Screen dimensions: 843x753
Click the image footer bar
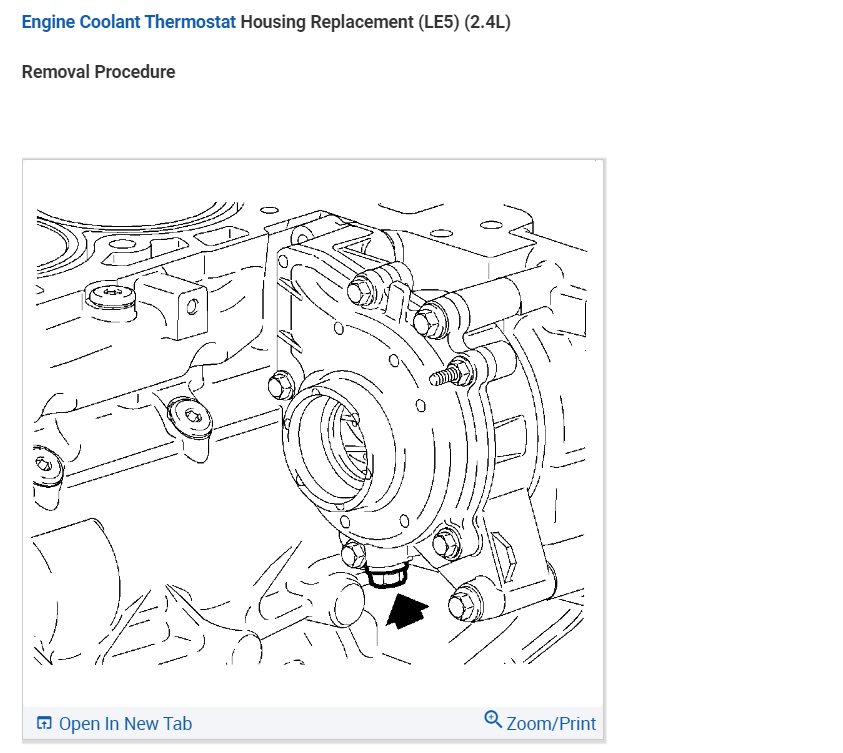(313, 723)
